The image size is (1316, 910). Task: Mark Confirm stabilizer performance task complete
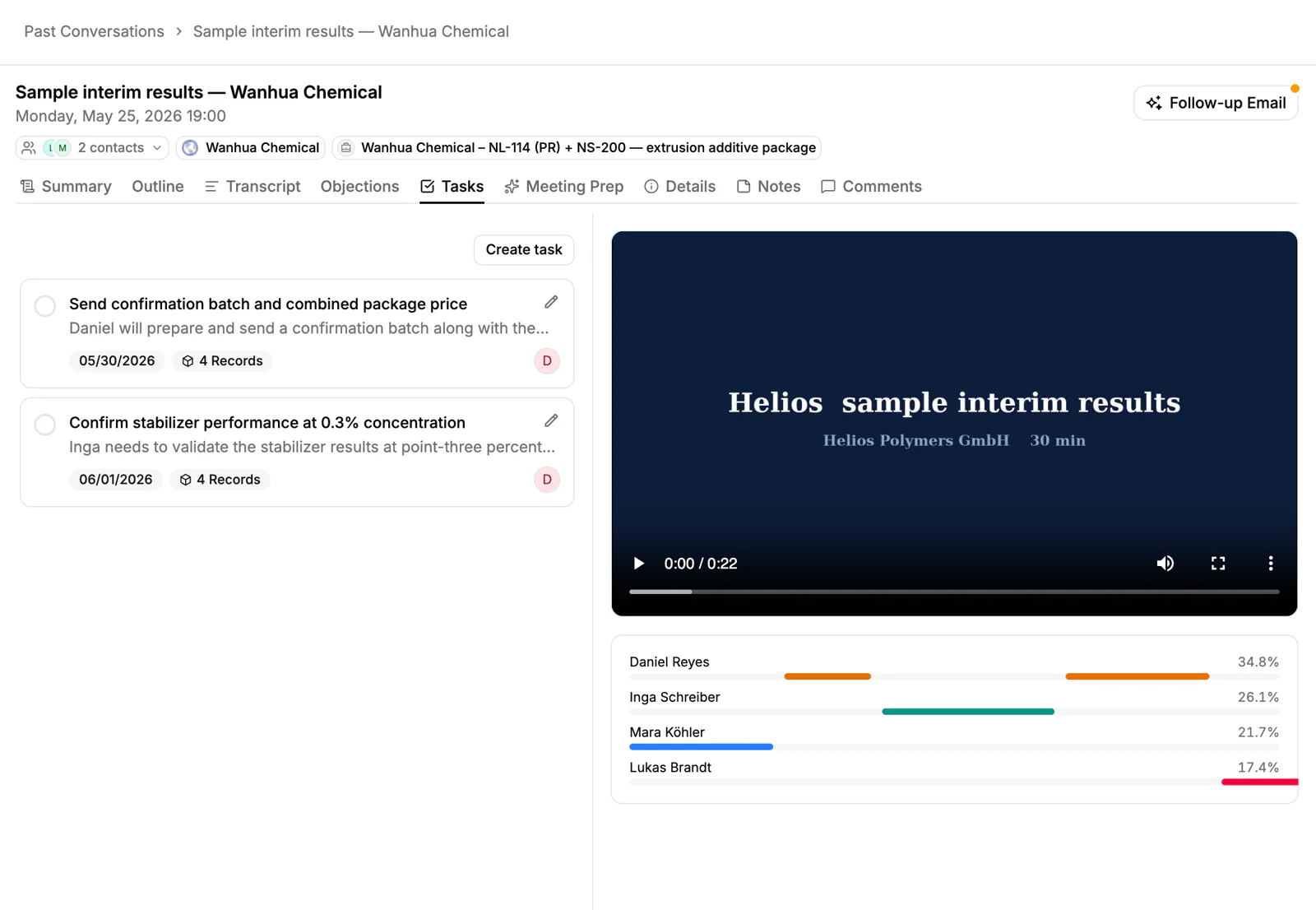45,425
